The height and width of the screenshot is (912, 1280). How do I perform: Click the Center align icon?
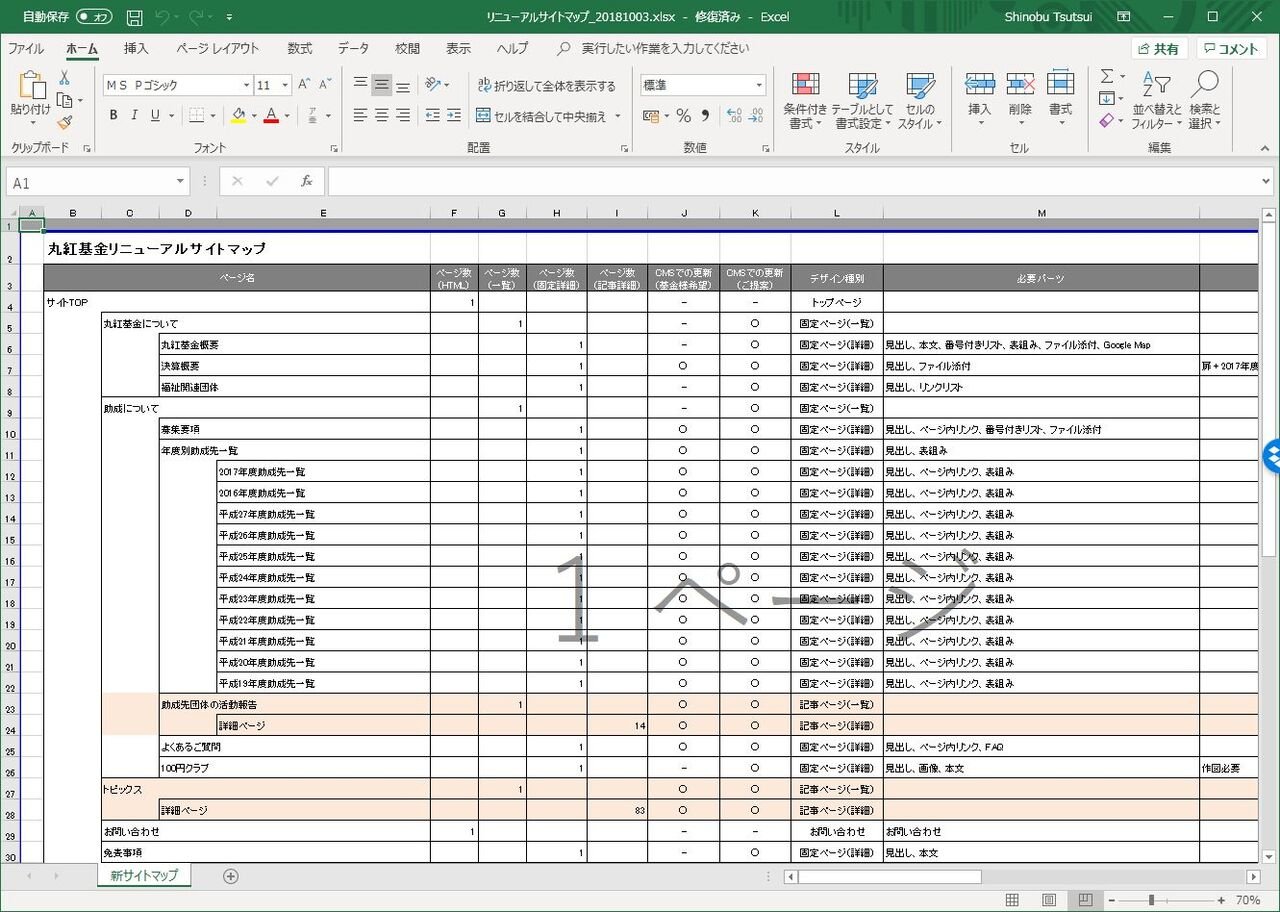pos(381,116)
